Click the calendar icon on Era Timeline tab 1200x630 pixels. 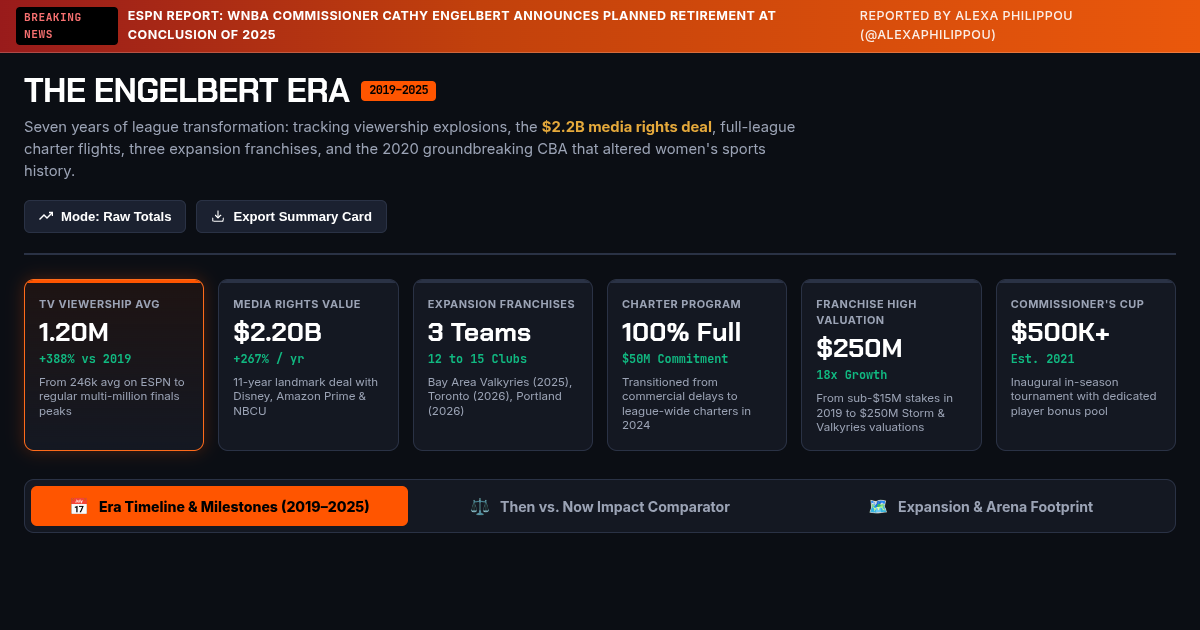tap(79, 507)
